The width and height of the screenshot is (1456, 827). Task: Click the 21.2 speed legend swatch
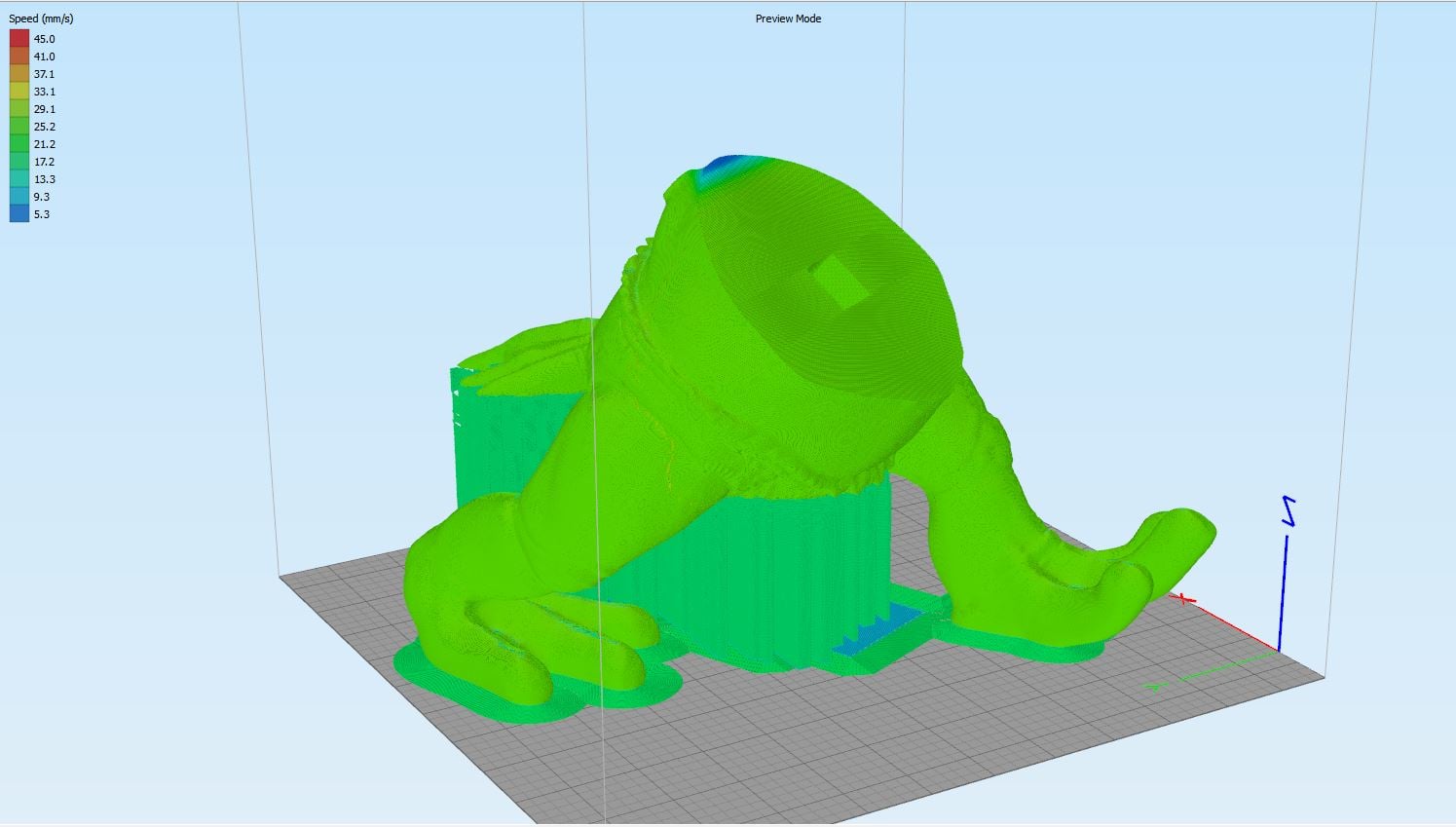(19, 144)
